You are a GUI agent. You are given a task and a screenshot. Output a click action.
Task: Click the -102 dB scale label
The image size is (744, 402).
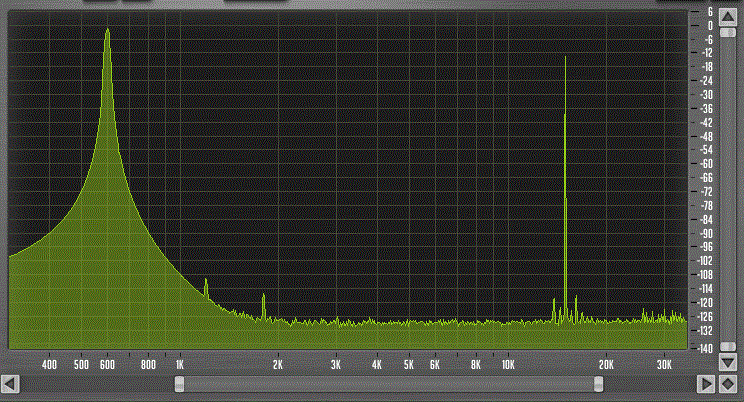[x=705, y=261]
